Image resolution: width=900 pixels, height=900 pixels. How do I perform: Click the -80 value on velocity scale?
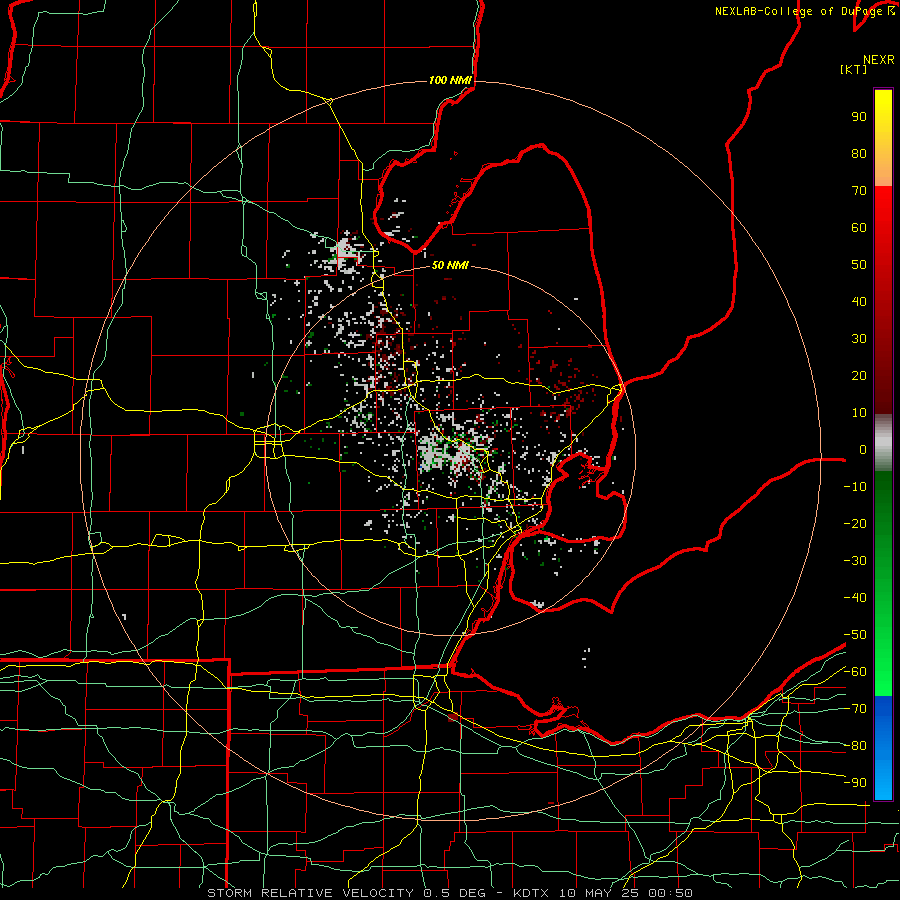pyautogui.click(x=855, y=746)
